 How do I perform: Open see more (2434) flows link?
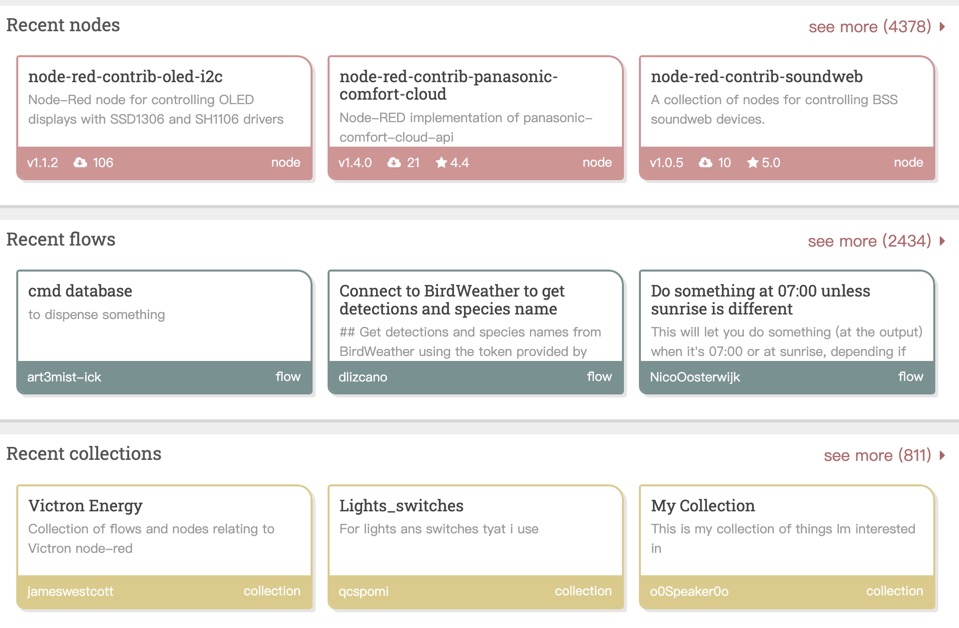click(x=869, y=241)
